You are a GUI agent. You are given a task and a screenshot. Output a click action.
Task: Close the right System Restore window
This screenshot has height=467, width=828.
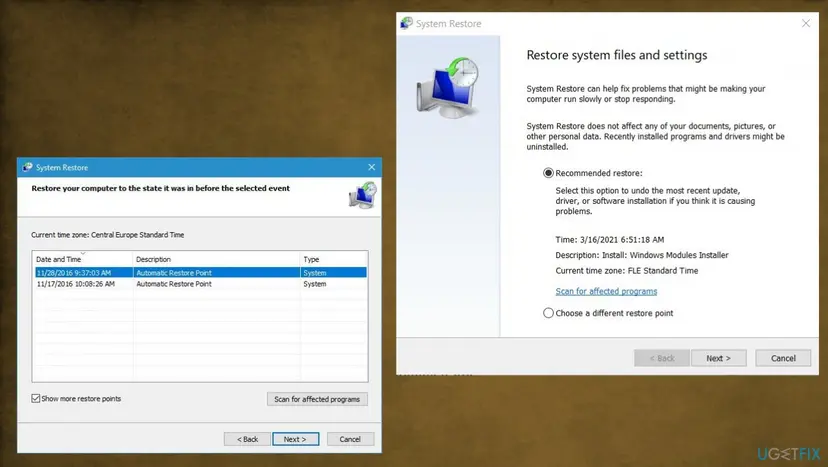[x=806, y=23]
